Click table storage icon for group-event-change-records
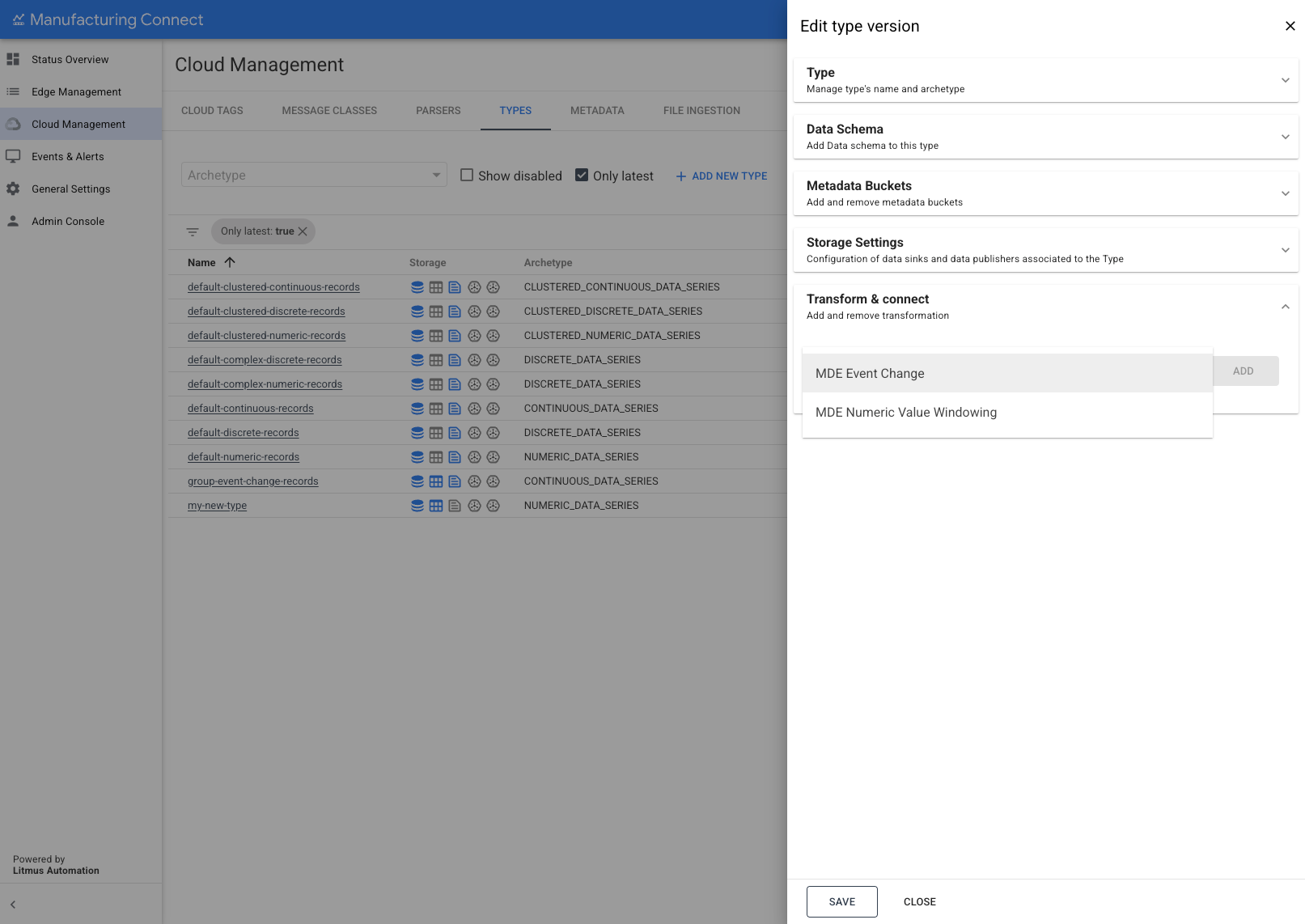The width and height of the screenshot is (1305, 924). point(436,481)
